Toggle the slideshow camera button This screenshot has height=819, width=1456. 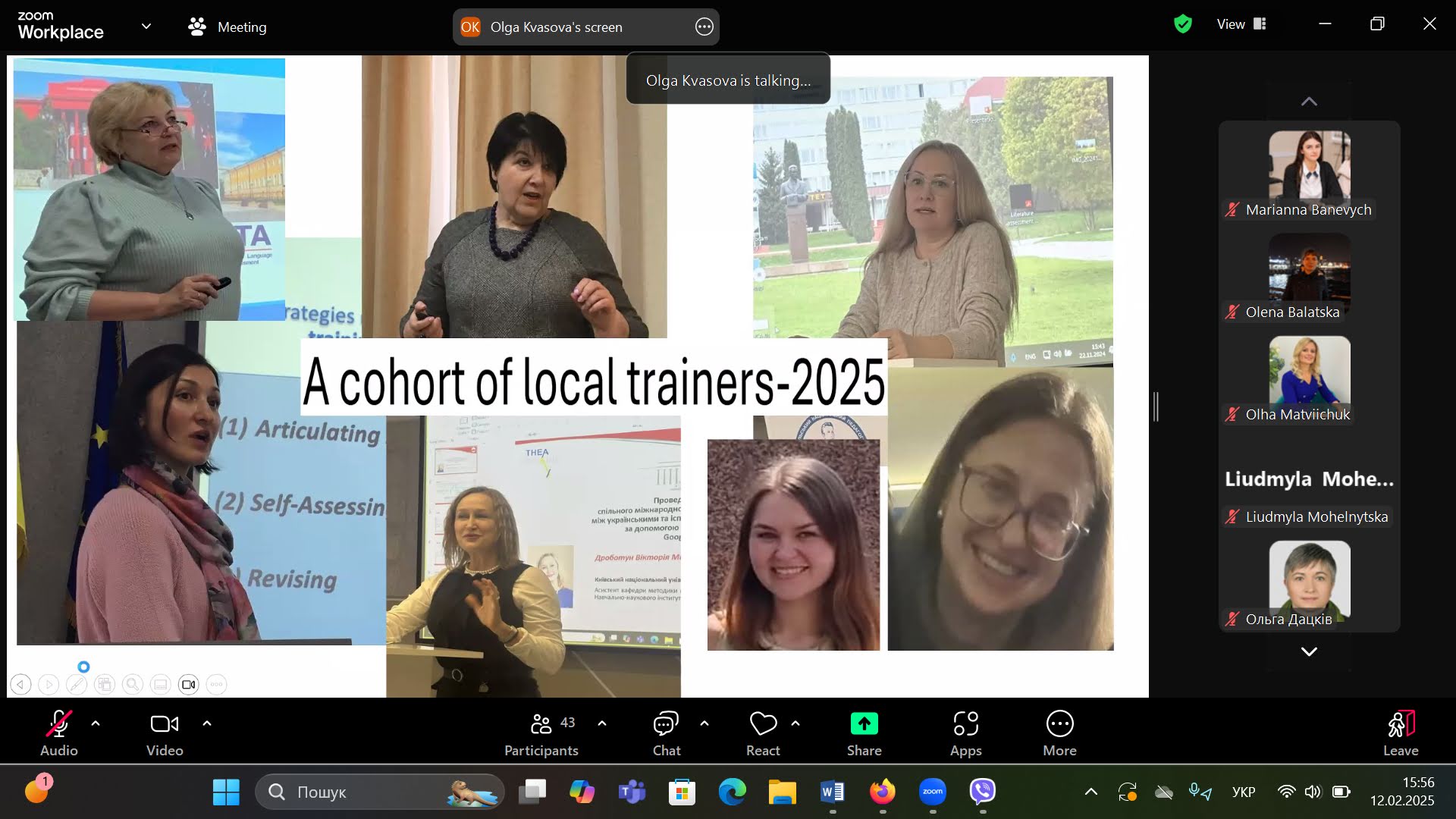pos(188,685)
